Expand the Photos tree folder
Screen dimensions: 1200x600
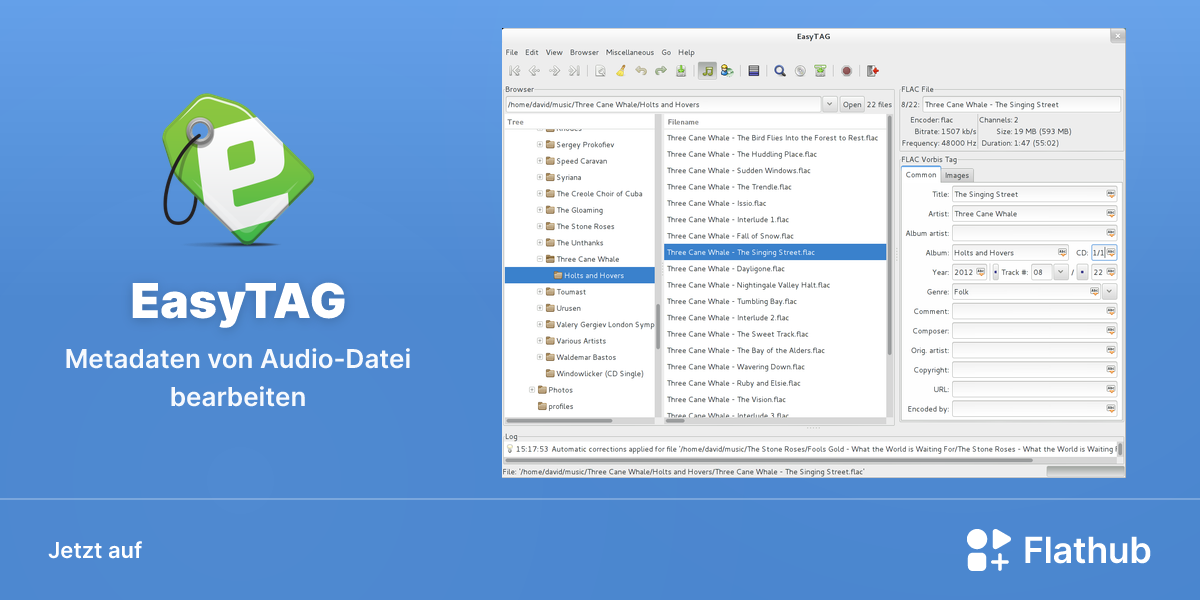click(532, 390)
